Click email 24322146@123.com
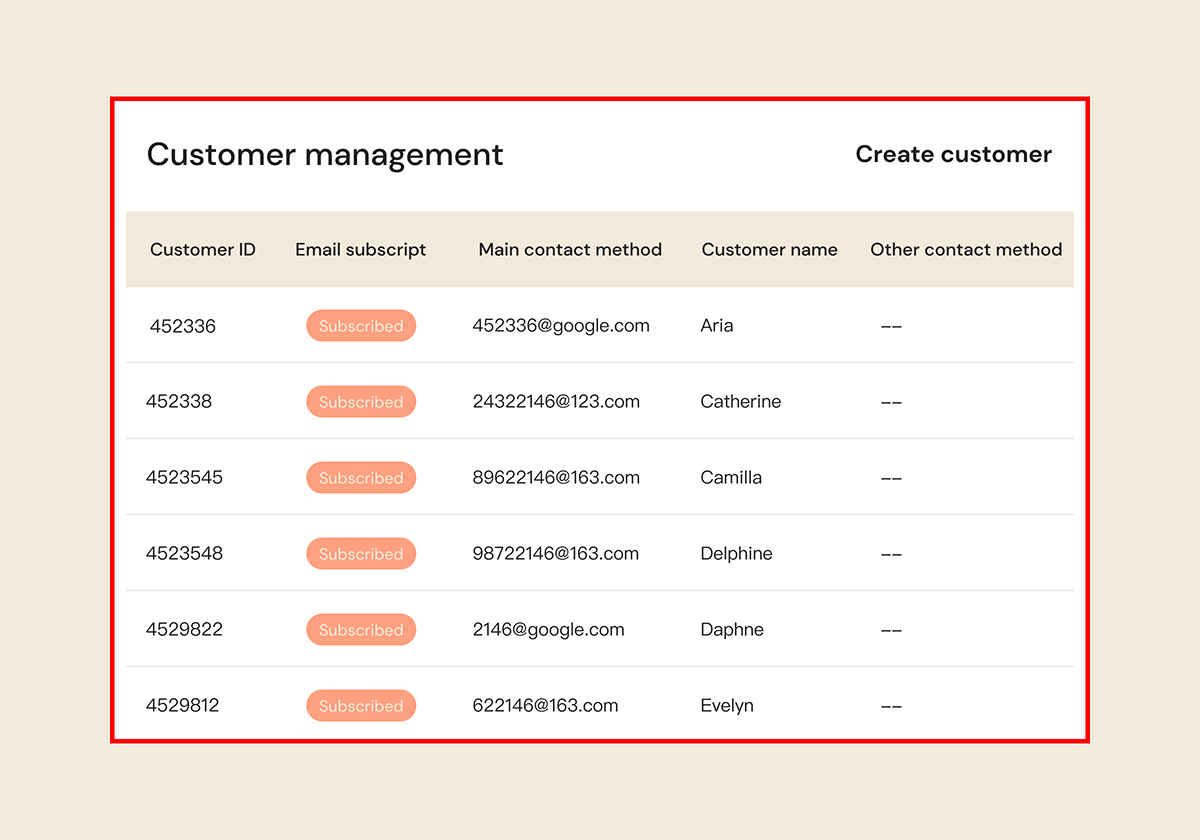This screenshot has height=840, width=1200. point(556,402)
